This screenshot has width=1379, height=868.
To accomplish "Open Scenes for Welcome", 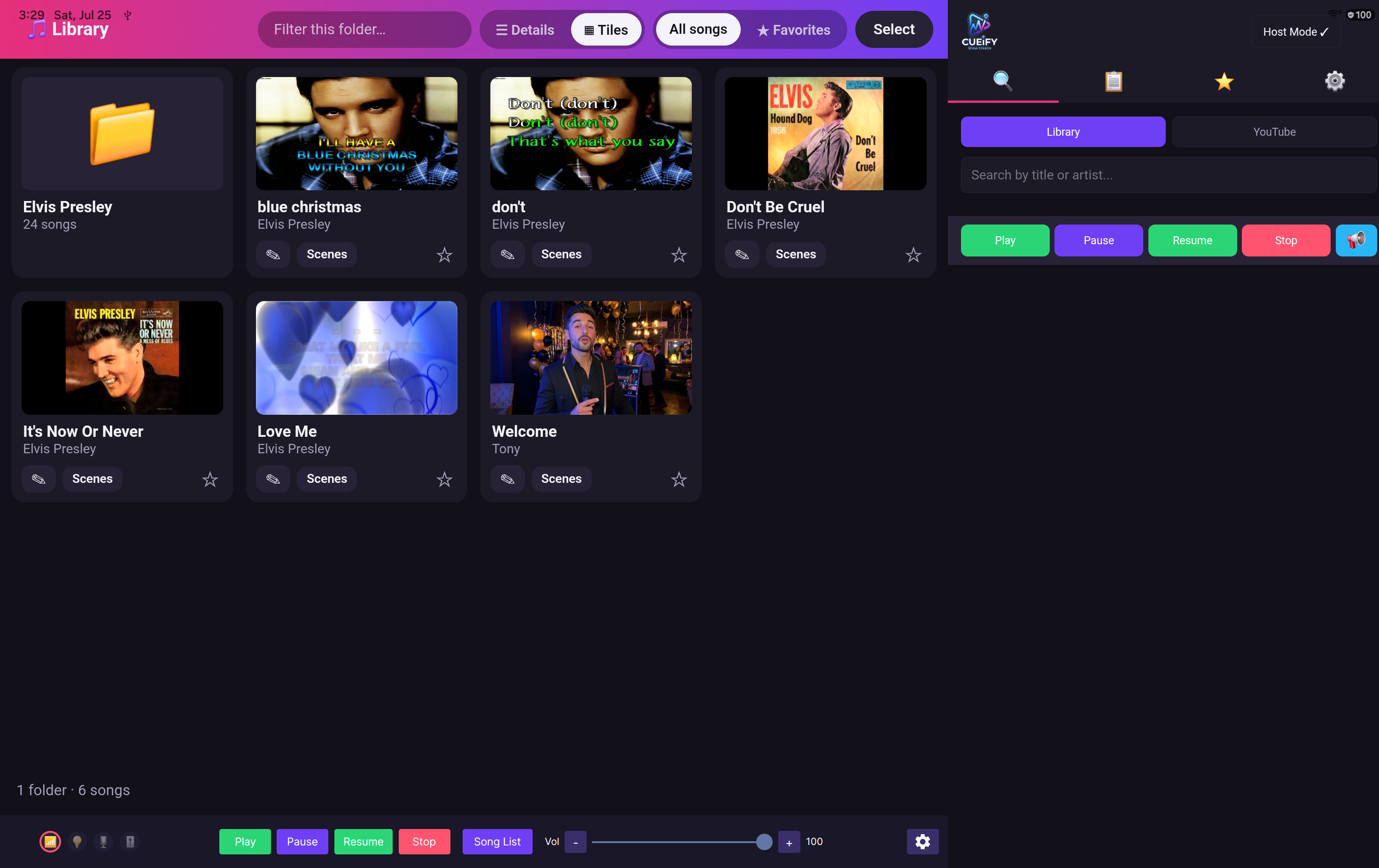I will click(x=561, y=479).
